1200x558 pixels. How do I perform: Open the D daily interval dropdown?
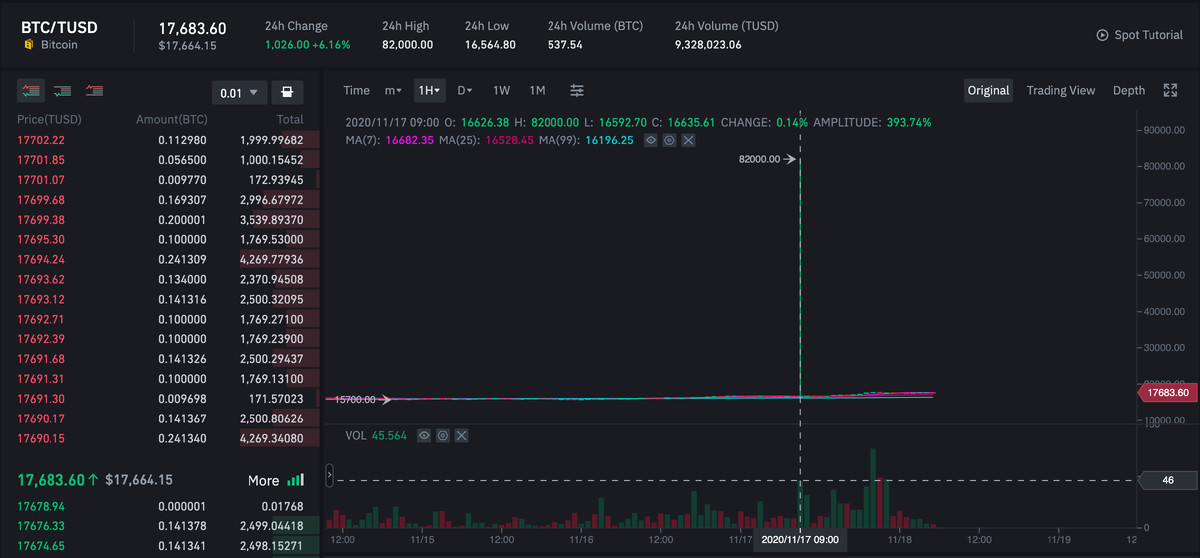point(465,90)
